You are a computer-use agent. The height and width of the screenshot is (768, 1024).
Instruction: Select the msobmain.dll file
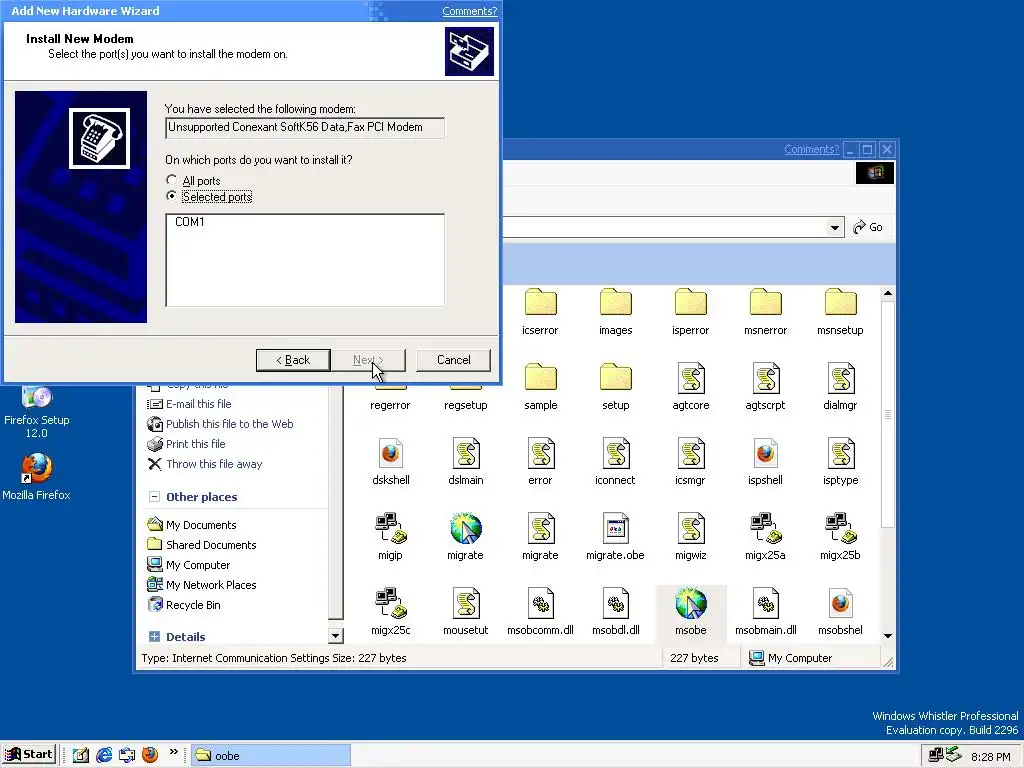coord(765,613)
